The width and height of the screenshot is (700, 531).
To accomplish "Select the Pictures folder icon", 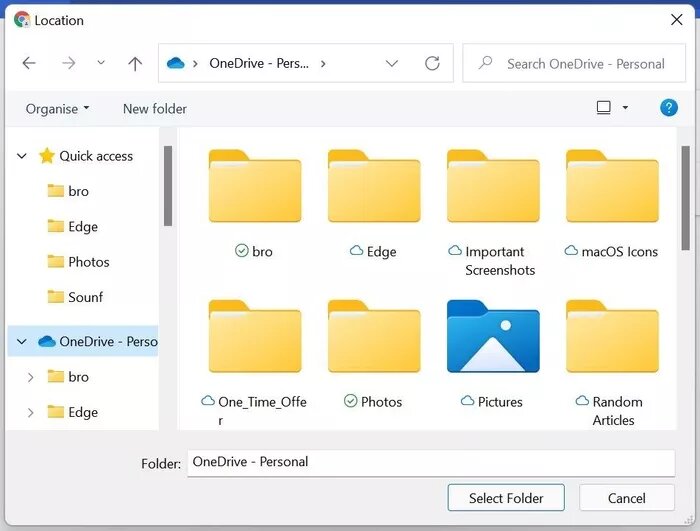I will point(493,336).
